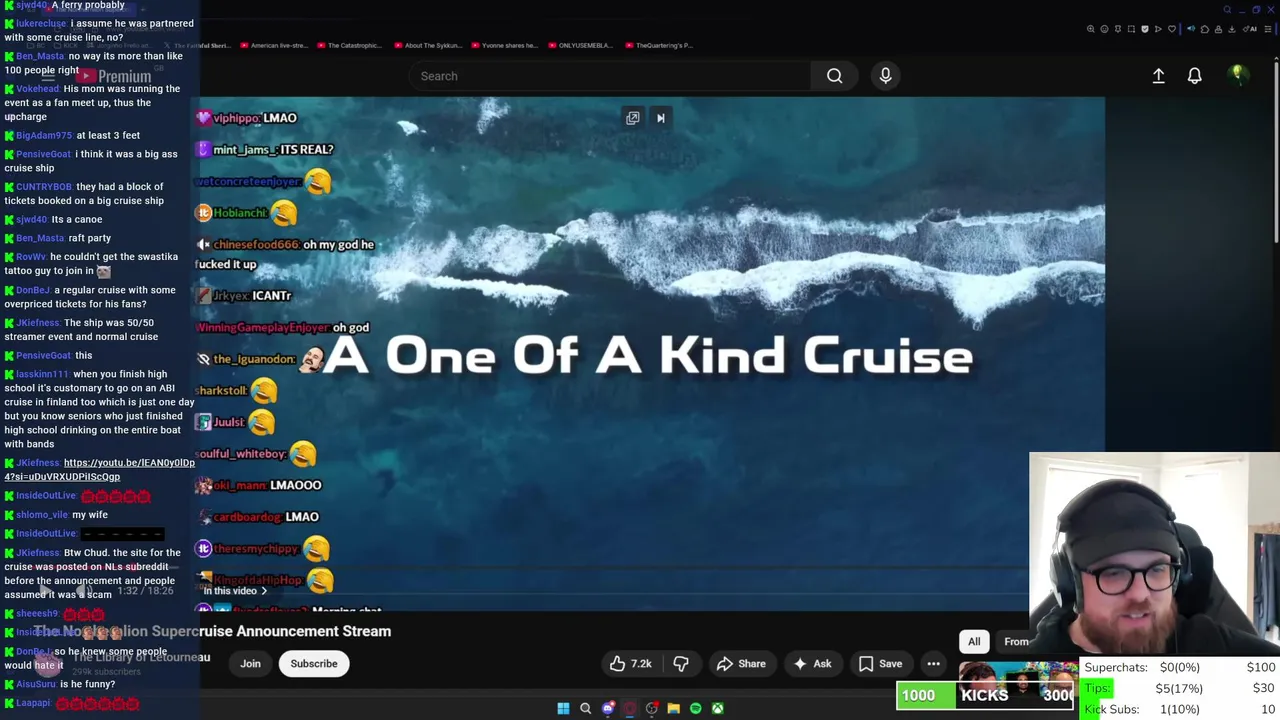Click left chat username AisuSuru
The width and height of the screenshot is (1280, 720).
(x=36, y=684)
